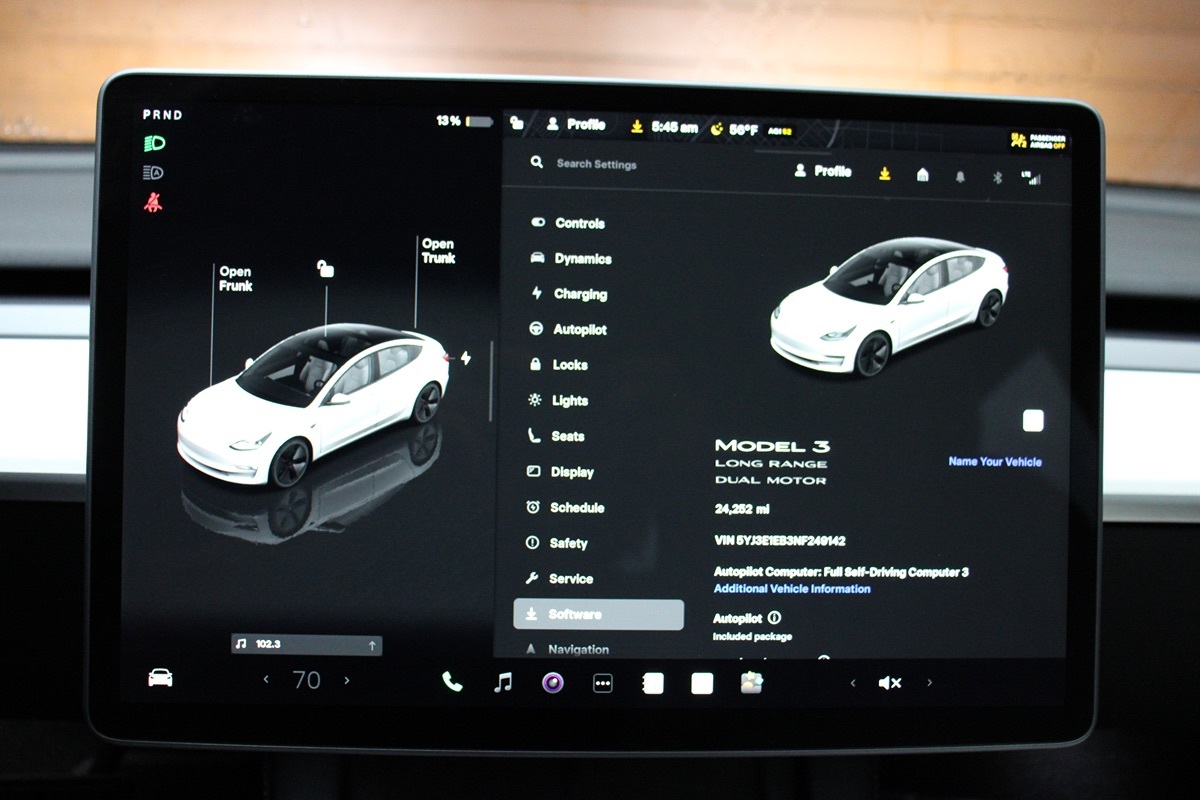1200x800 pixels.
Task: Toggle mute on the volume speaker icon
Action: (889, 683)
